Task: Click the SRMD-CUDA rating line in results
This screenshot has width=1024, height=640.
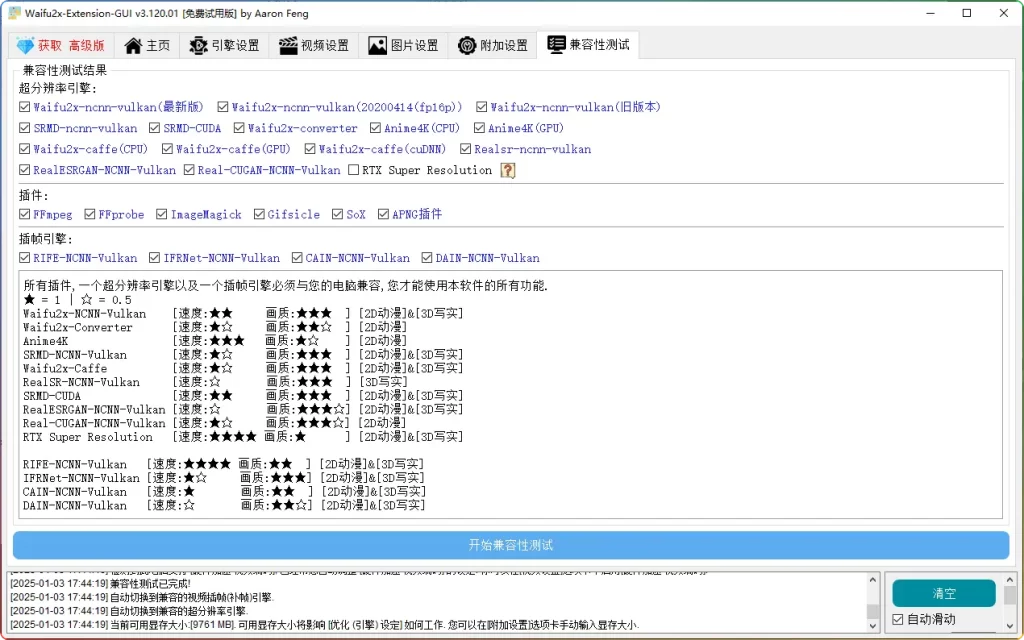Action: coord(243,396)
